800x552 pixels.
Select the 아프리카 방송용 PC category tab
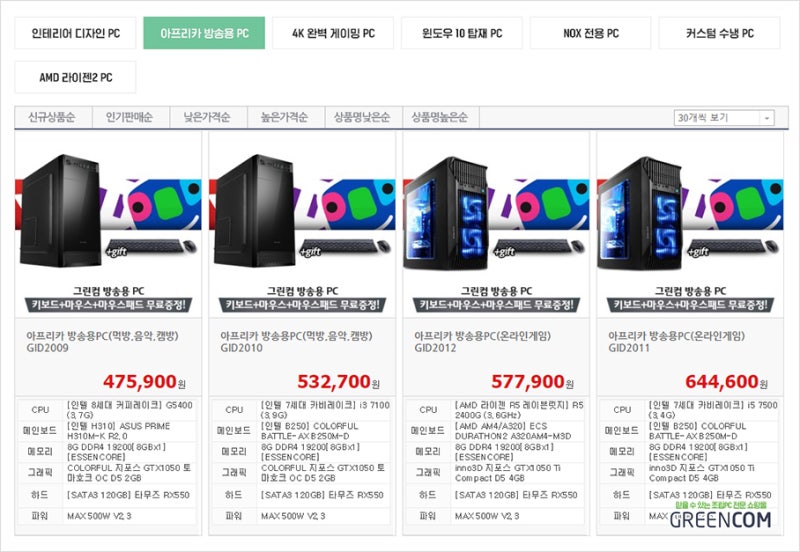pos(204,33)
